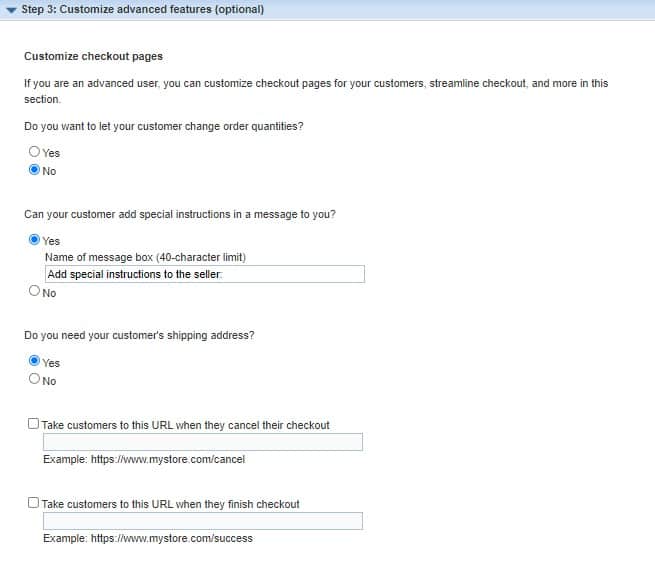Screen dimensions: 655x561
Task: Click the cancel checkout URL text field
Action: tap(203, 442)
